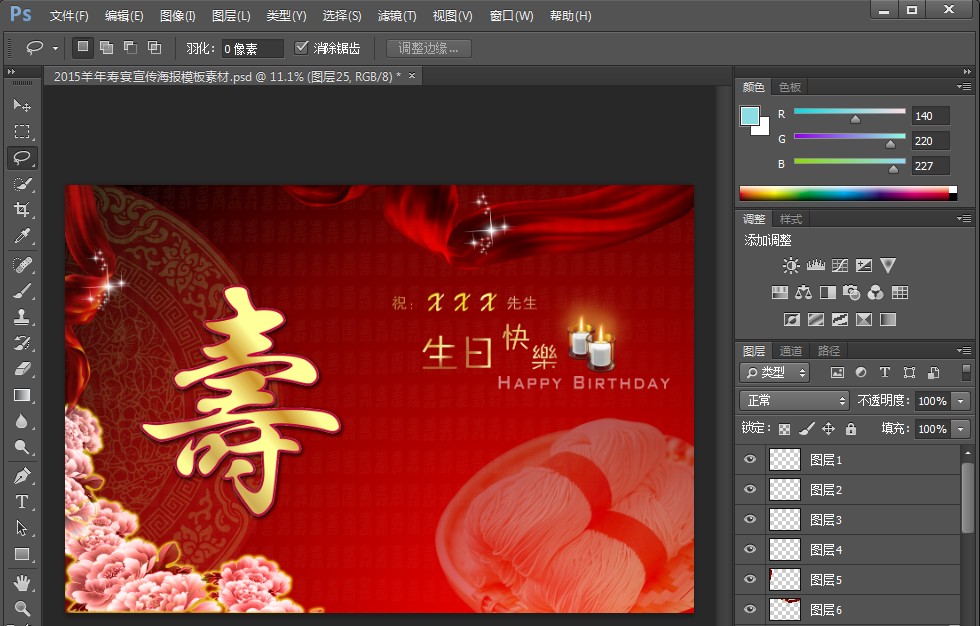980x626 pixels.
Task: Open the layer filter type (类型) dropdown
Action: click(x=775, y=373)
